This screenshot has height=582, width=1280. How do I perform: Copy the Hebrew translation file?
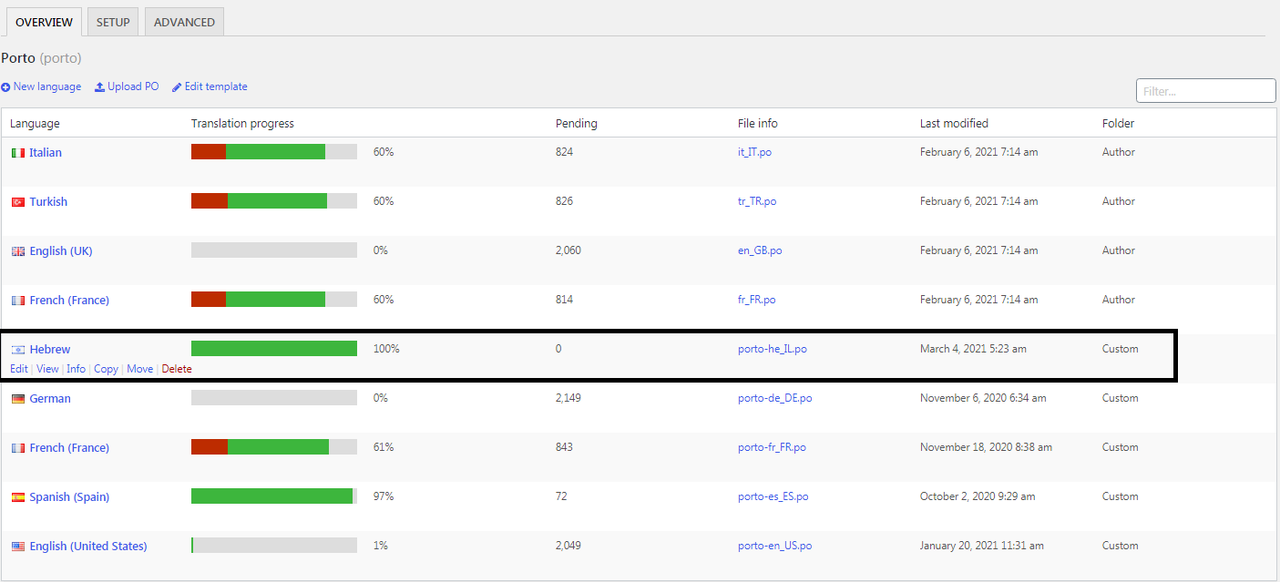pos(106,369)
